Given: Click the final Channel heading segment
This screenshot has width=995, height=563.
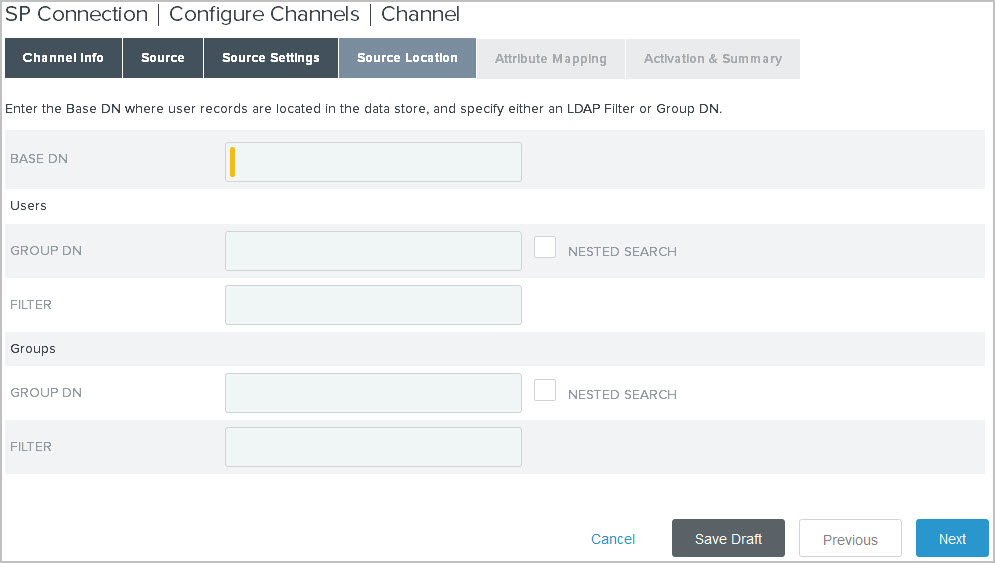Looking at the screenshot, I should (x=420, y=15).
